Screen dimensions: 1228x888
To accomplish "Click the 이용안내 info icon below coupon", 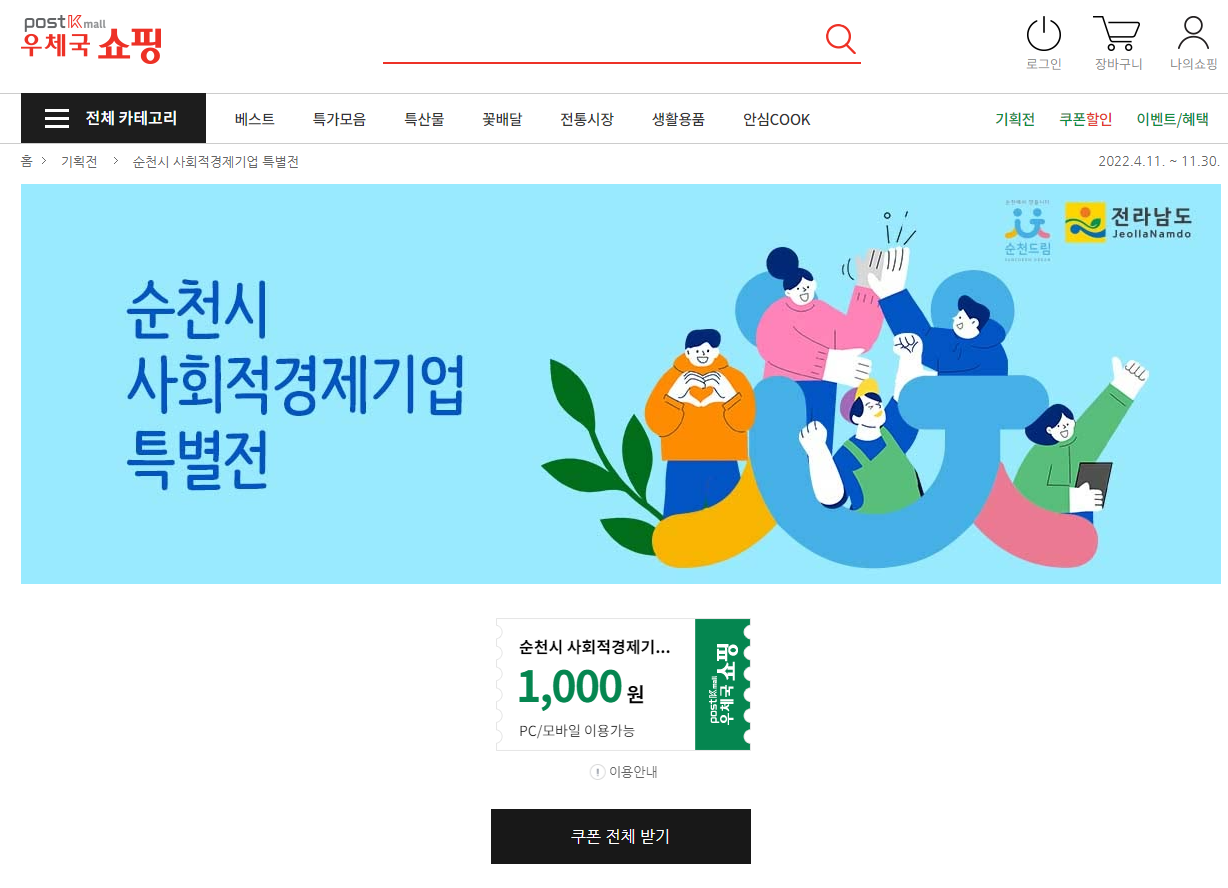I will (x=598, y=772).
